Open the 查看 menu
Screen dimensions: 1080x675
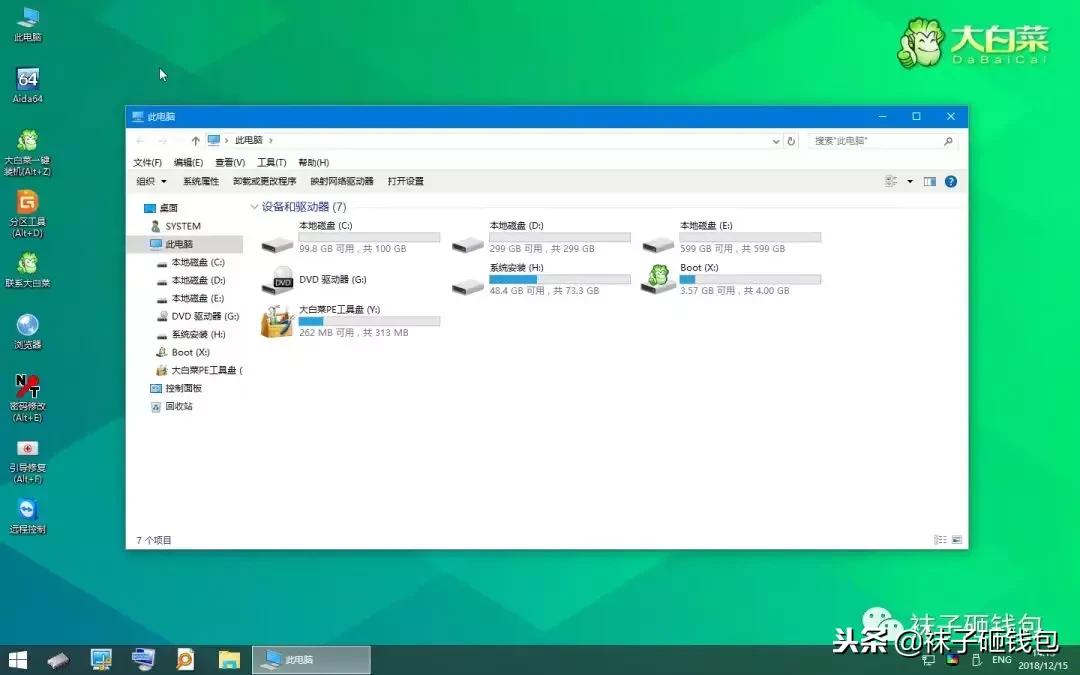pos(229,161)
